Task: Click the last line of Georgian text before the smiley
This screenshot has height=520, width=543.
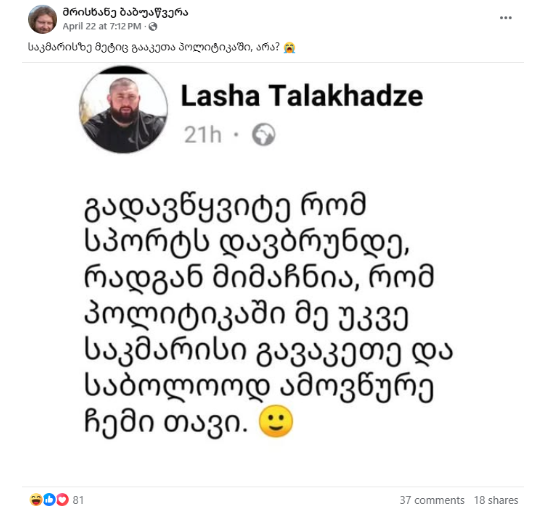Action: (166, 422)
